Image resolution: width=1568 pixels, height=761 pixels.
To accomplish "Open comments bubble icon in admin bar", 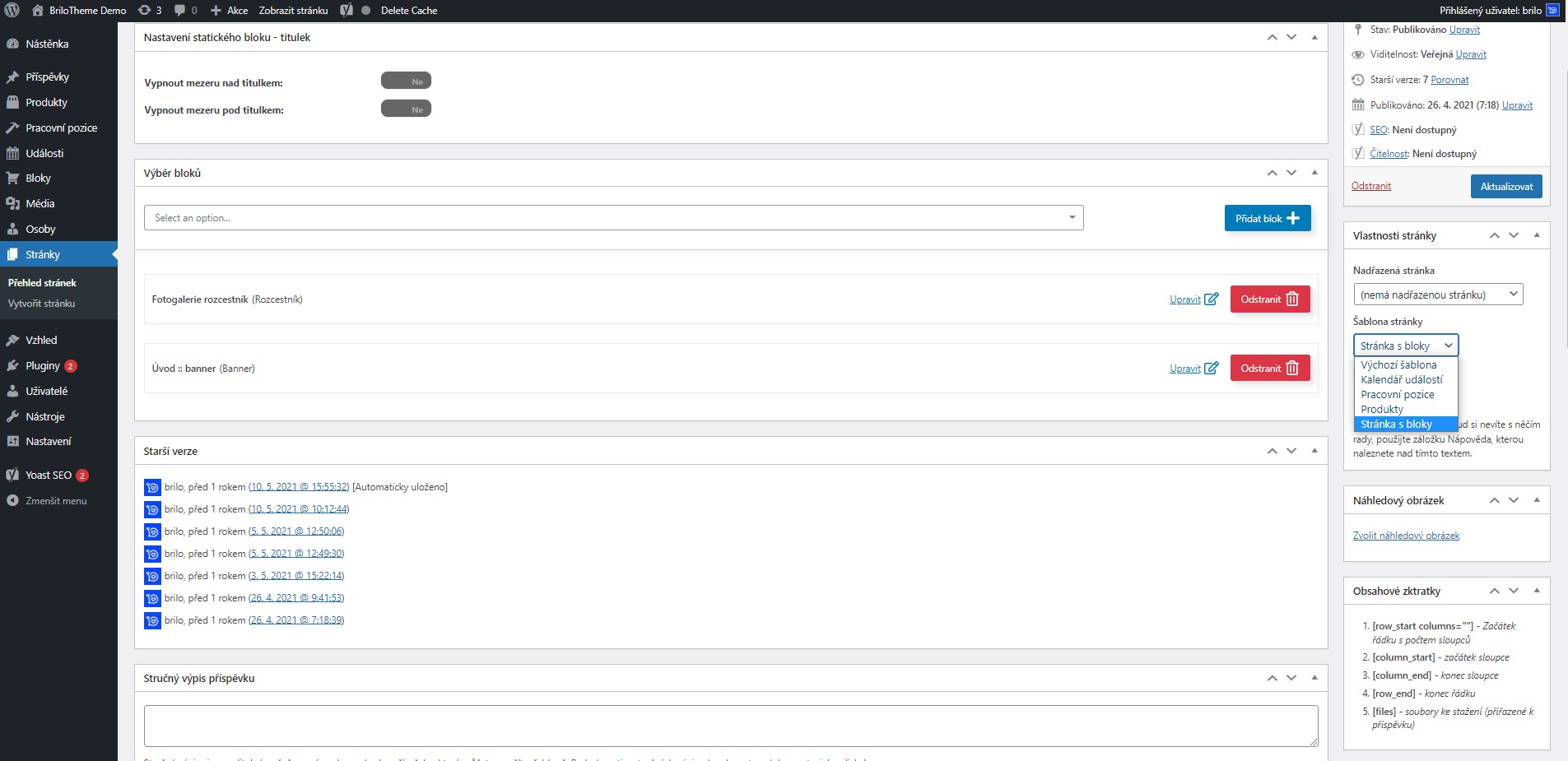I will [180, 11].
